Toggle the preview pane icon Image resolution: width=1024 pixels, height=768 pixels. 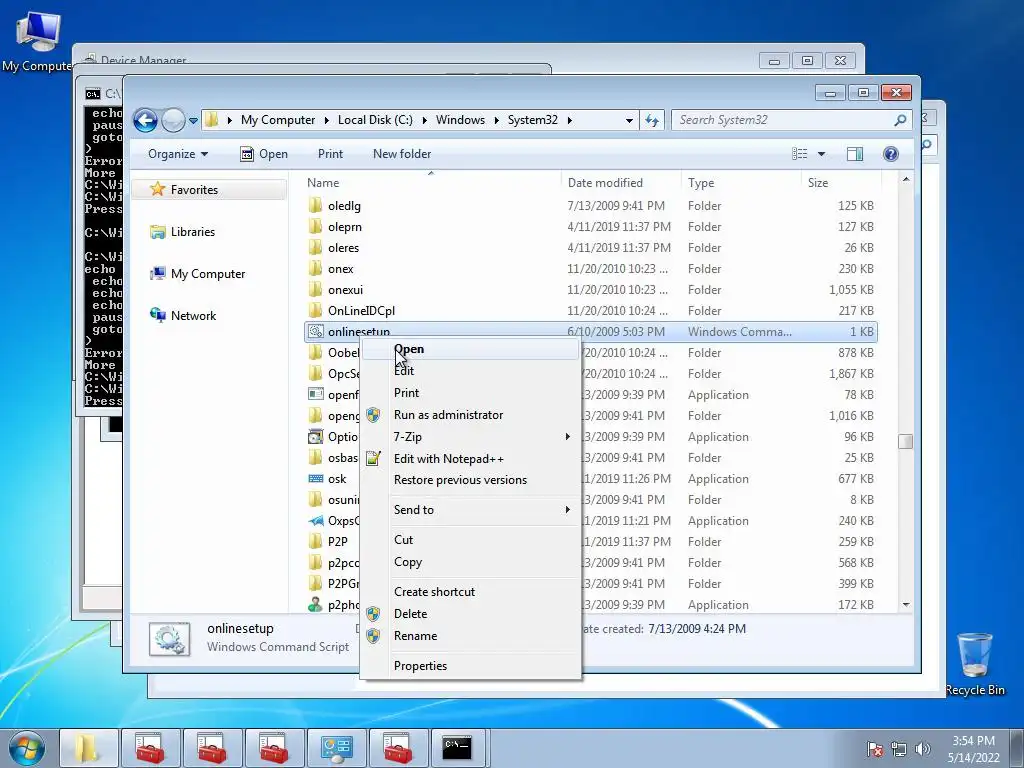coord(854,154)
